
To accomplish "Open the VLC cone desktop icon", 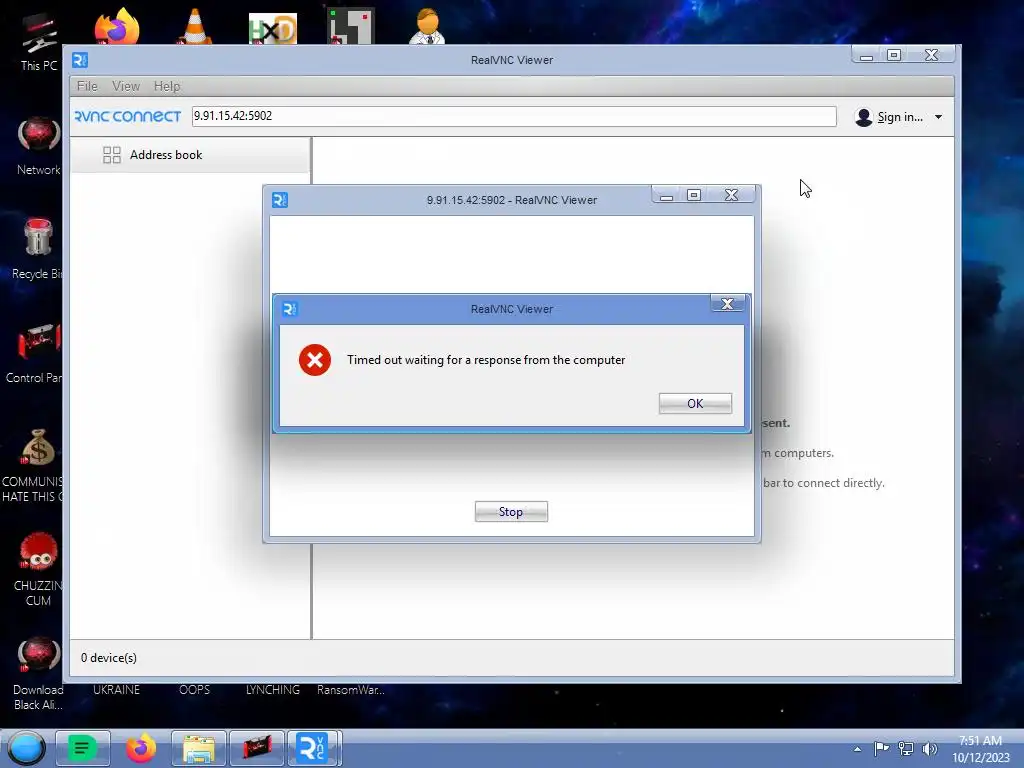I will click(195, 26).
